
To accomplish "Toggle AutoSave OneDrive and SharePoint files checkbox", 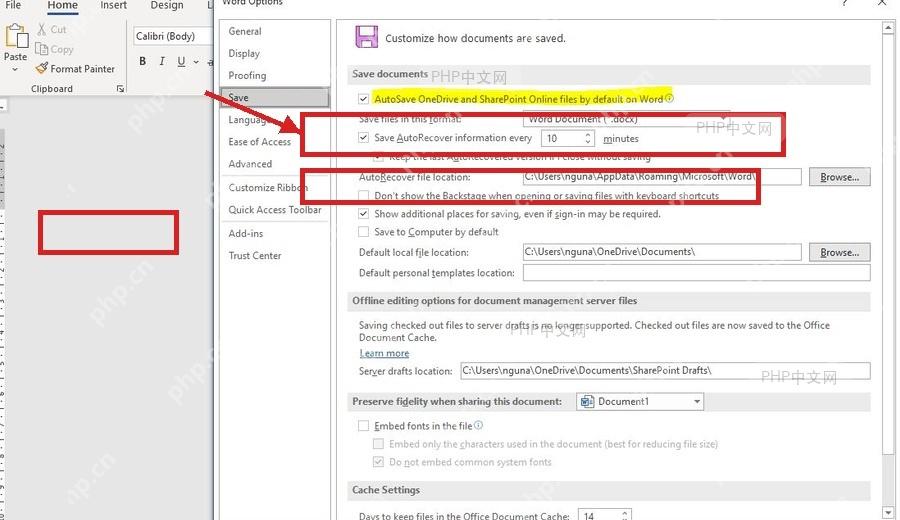I will [x=363, y=99].
